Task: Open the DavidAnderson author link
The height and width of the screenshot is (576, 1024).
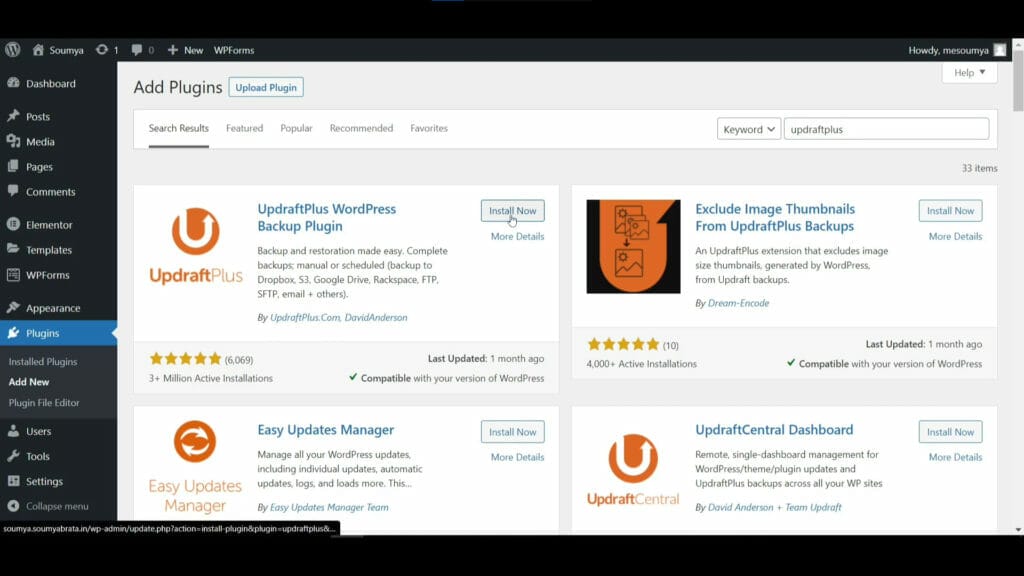Action: [x=376, y=317]
